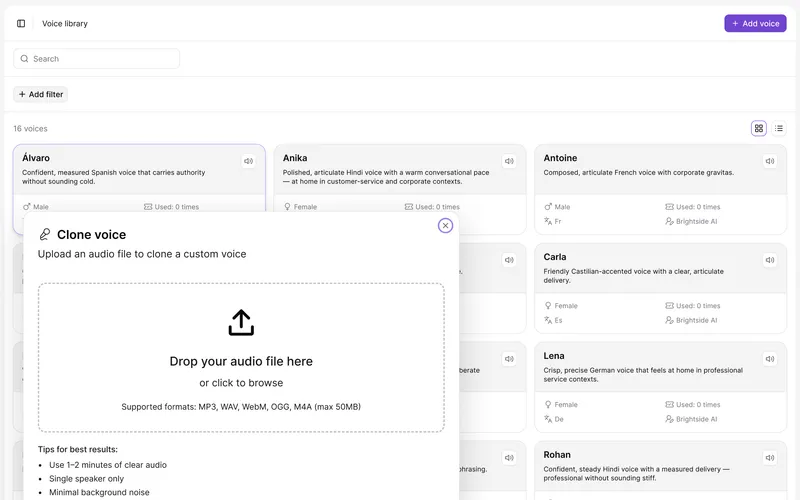Screen dimensions: 800x500
Task: Click the 'Supported formats' line in dialog
Action: [241, 407]
